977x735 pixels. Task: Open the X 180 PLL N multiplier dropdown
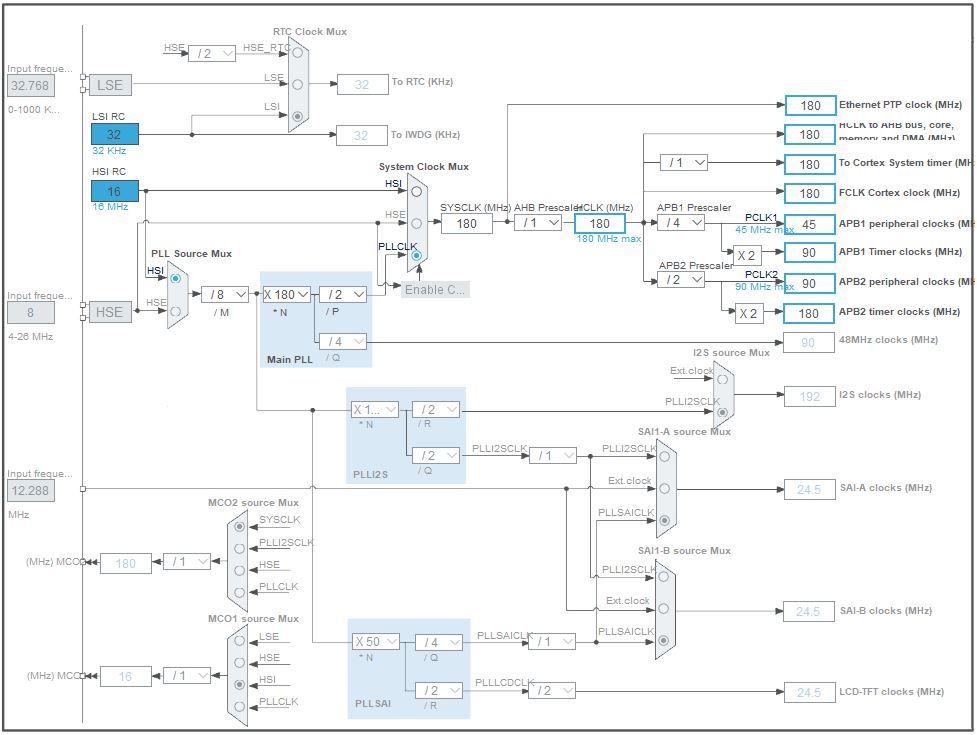[x=286, y=295]
